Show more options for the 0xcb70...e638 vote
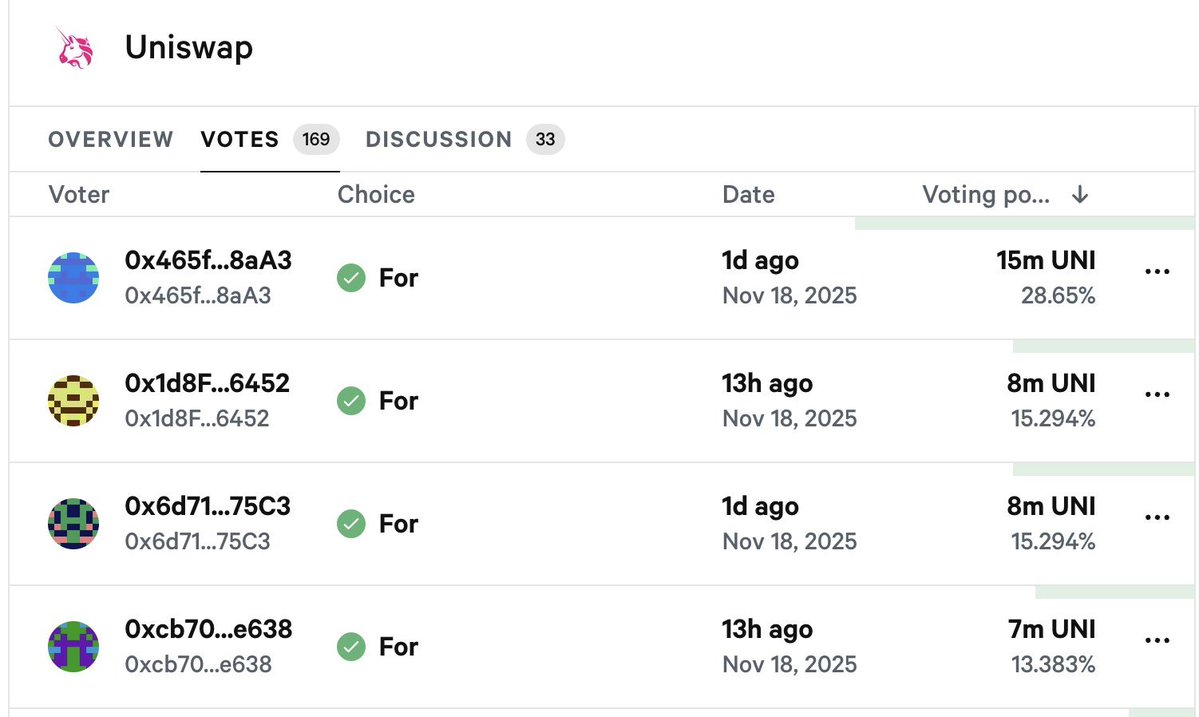The image size is (1199, 717). [x=1156, y=641]
